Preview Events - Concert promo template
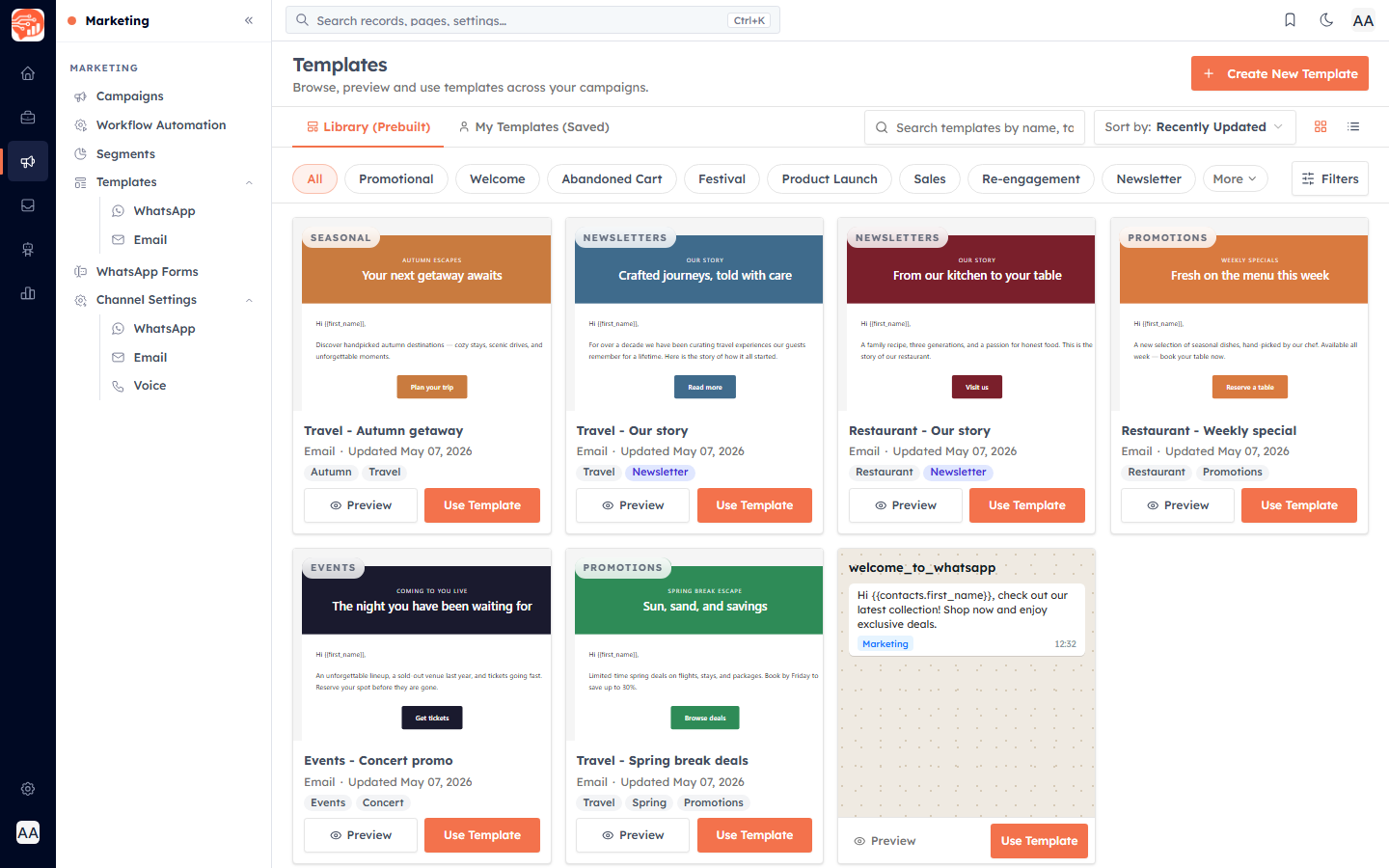The image size is (1389, 868). [x=361, y=835]
